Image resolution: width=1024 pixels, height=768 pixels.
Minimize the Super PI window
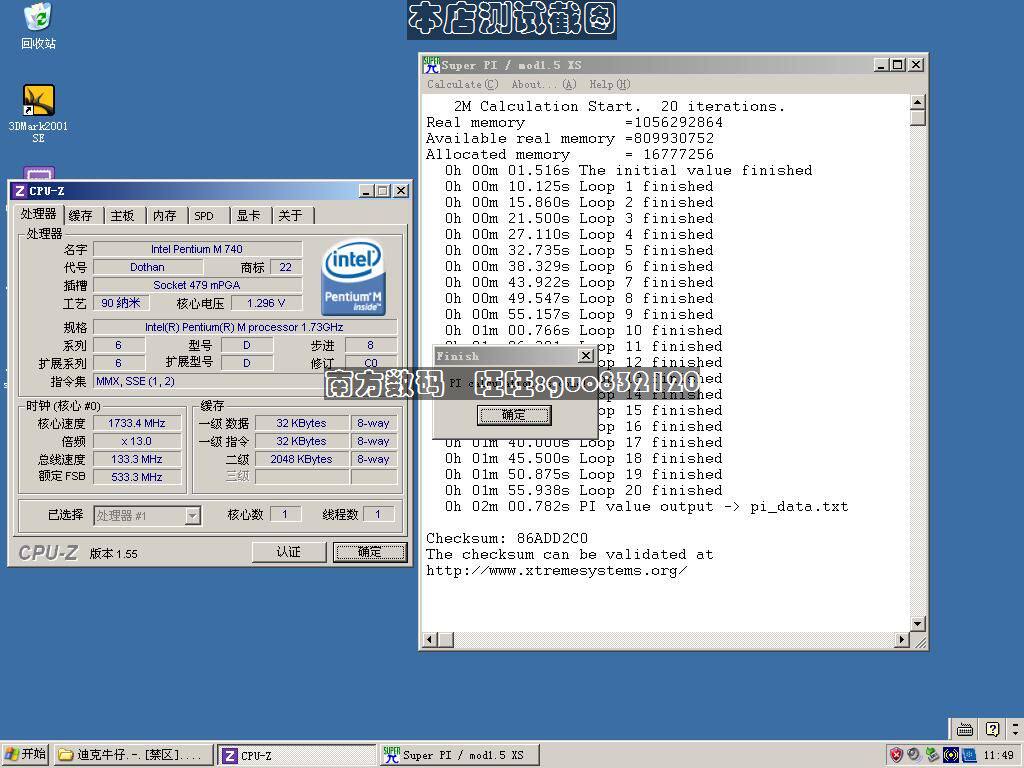[x=882, y=65]
